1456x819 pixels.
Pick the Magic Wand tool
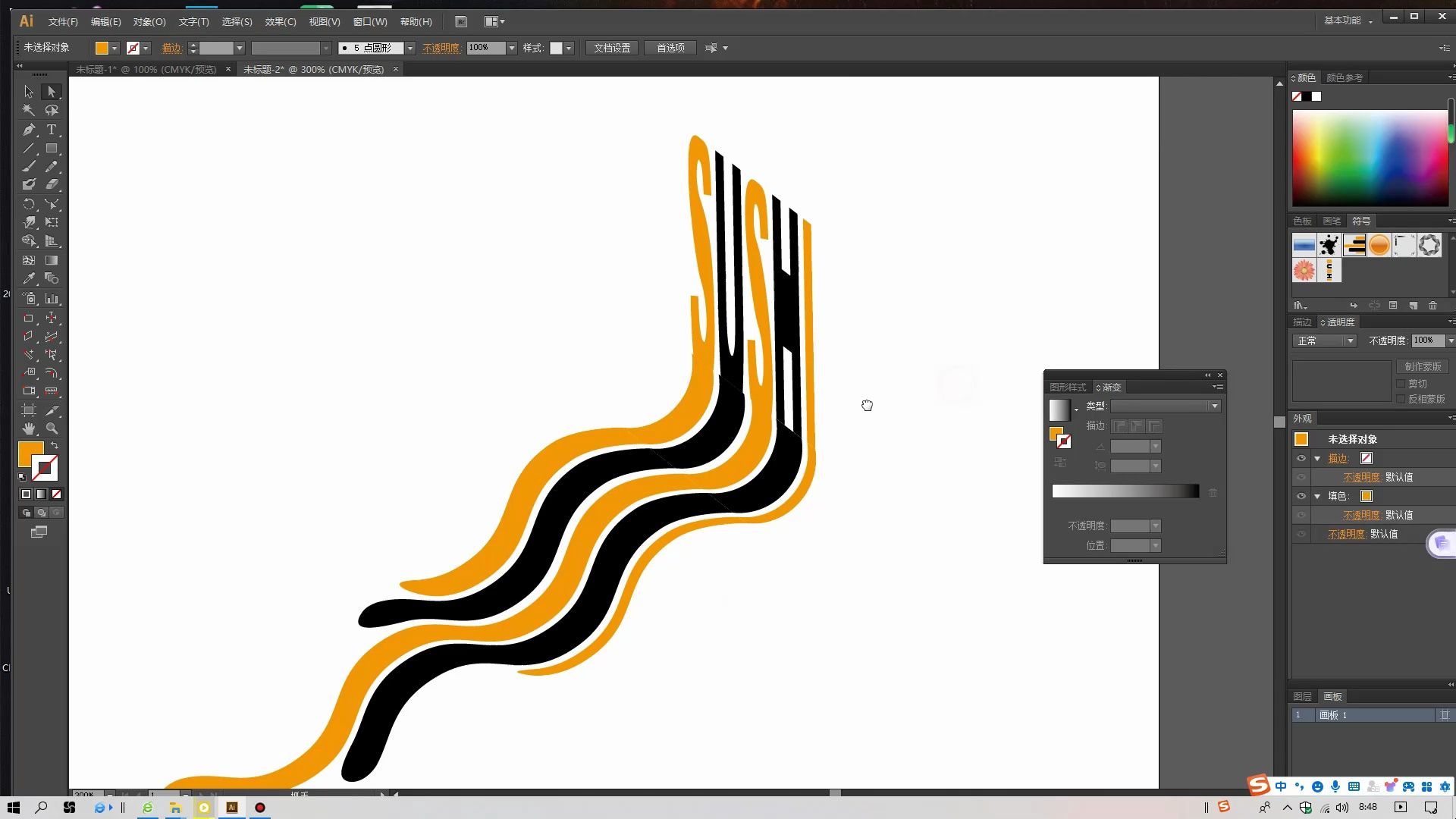pyautogui.click(x=29, y=111)
